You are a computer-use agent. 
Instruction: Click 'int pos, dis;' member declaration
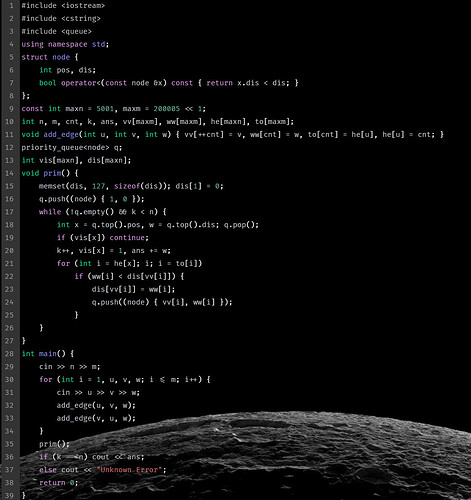click(67, 70)
